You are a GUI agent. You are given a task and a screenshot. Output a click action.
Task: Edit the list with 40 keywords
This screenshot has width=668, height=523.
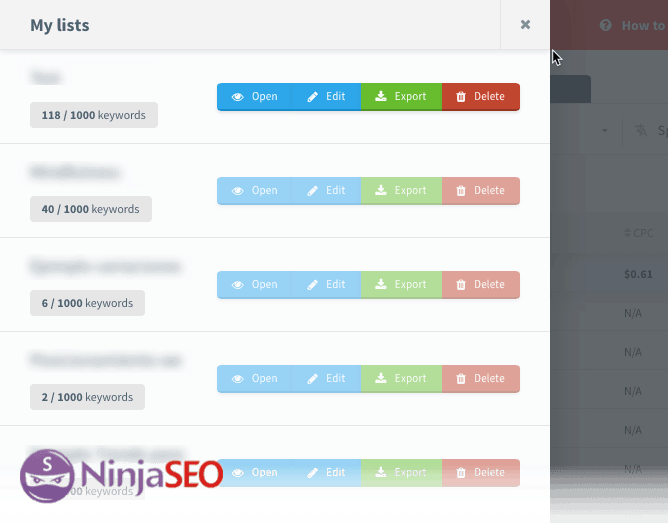coord(326,191)
